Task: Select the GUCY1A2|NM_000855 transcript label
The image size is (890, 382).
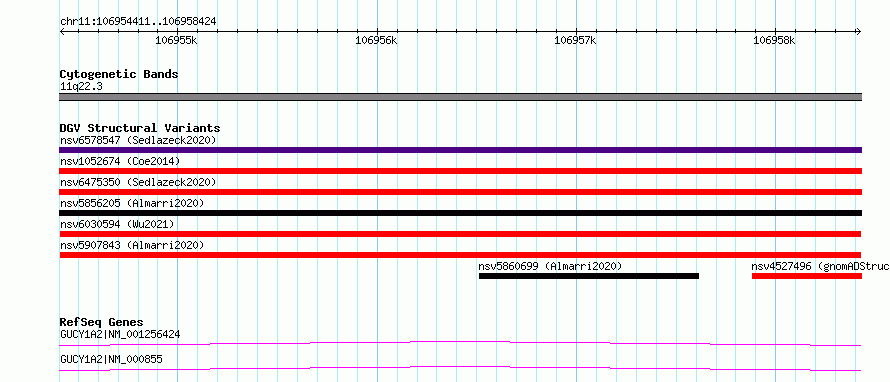Action: [111, 359]
